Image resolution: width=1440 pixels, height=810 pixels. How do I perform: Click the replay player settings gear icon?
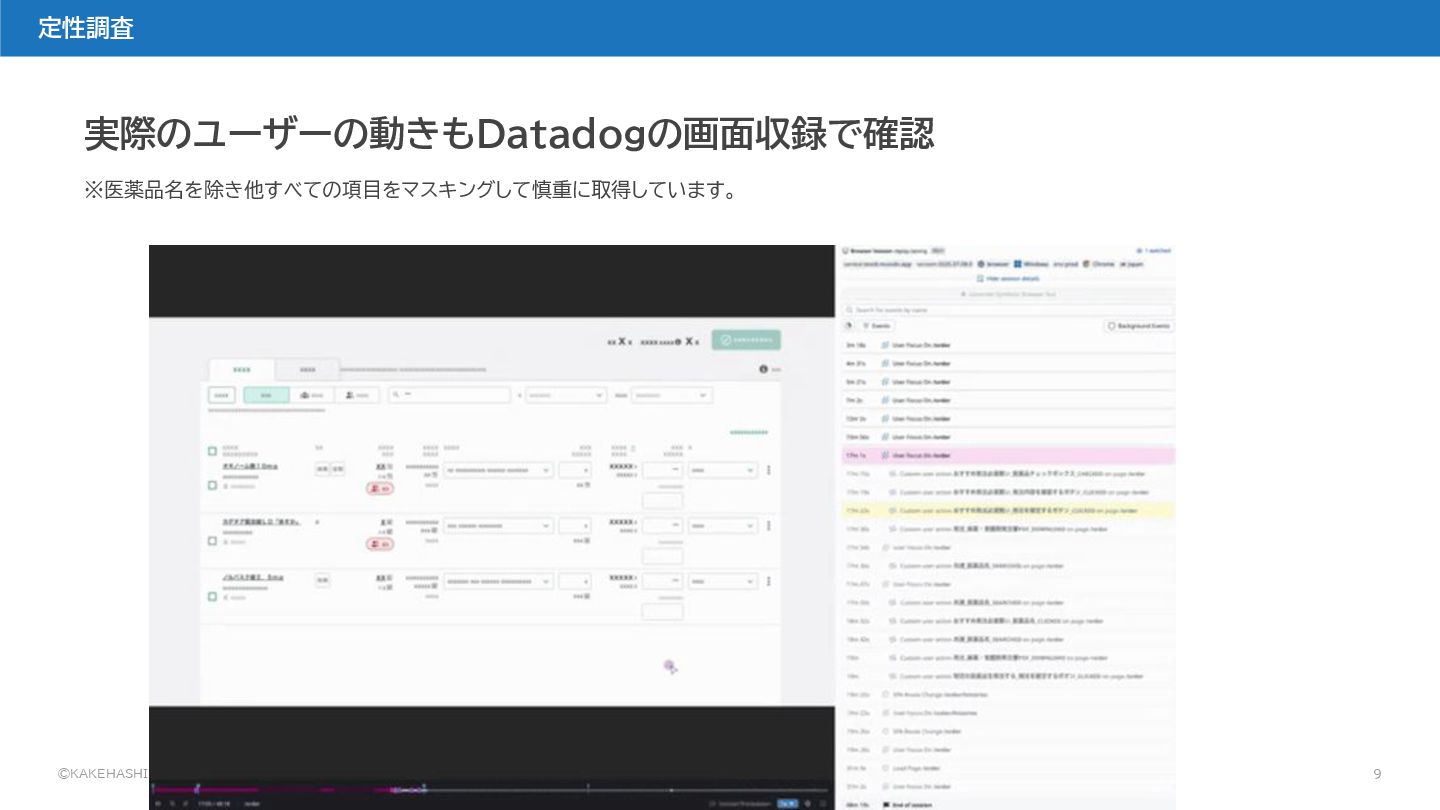click(807, 803)
